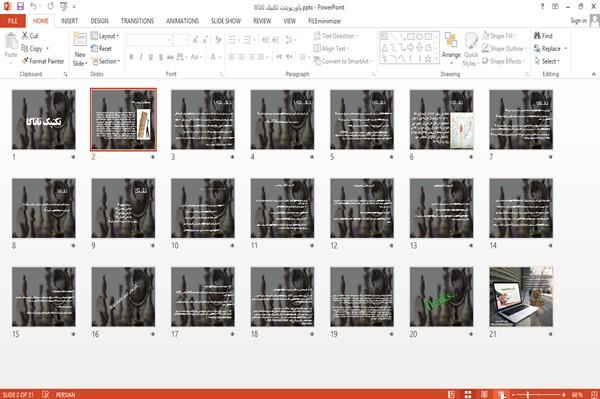The image size is (600, 399).
Task: Click the Undo arrow icon
Action: tap(33, 6)
